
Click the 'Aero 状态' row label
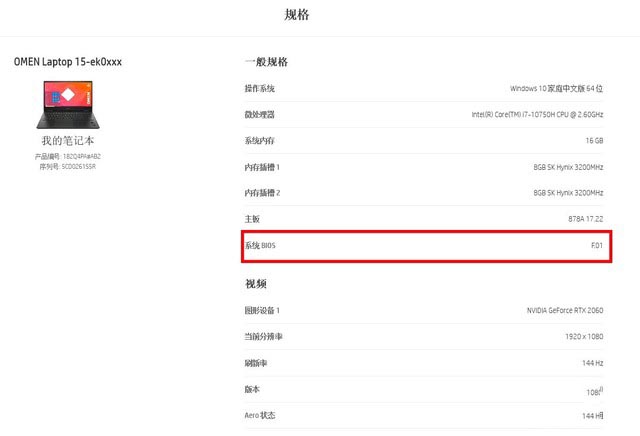260,415
